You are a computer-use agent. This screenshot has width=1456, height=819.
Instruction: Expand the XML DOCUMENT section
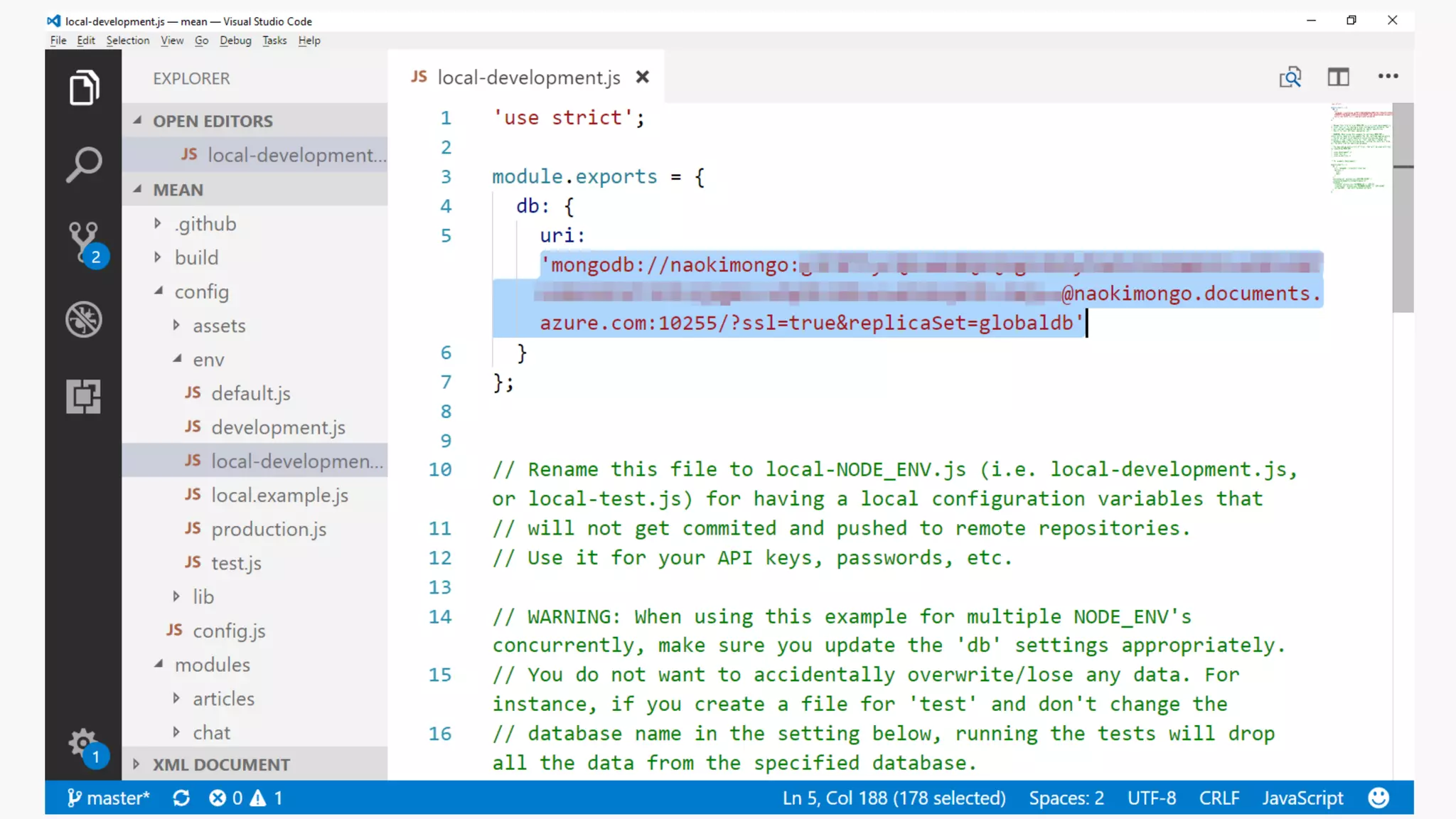(x=221, y=765)
